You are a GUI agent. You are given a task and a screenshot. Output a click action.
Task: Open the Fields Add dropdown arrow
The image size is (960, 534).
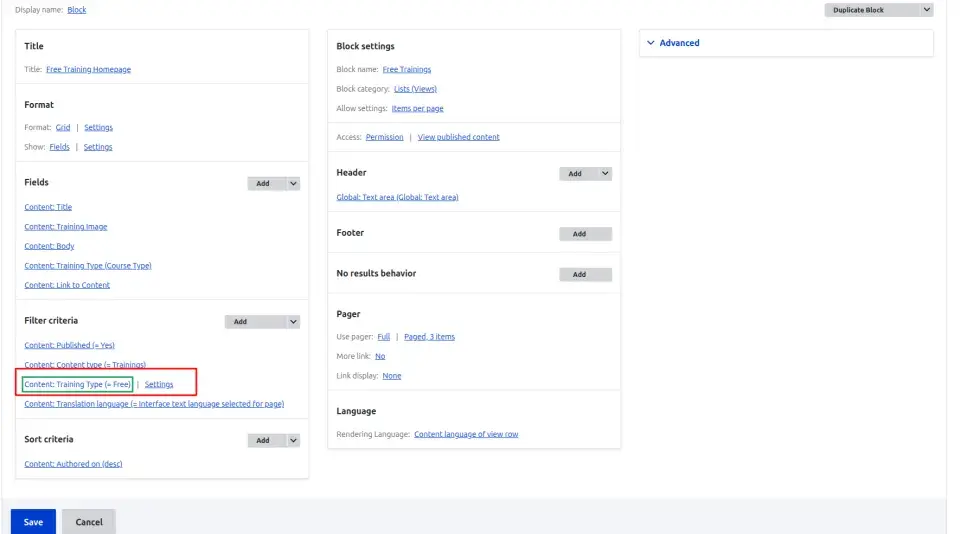293,183
